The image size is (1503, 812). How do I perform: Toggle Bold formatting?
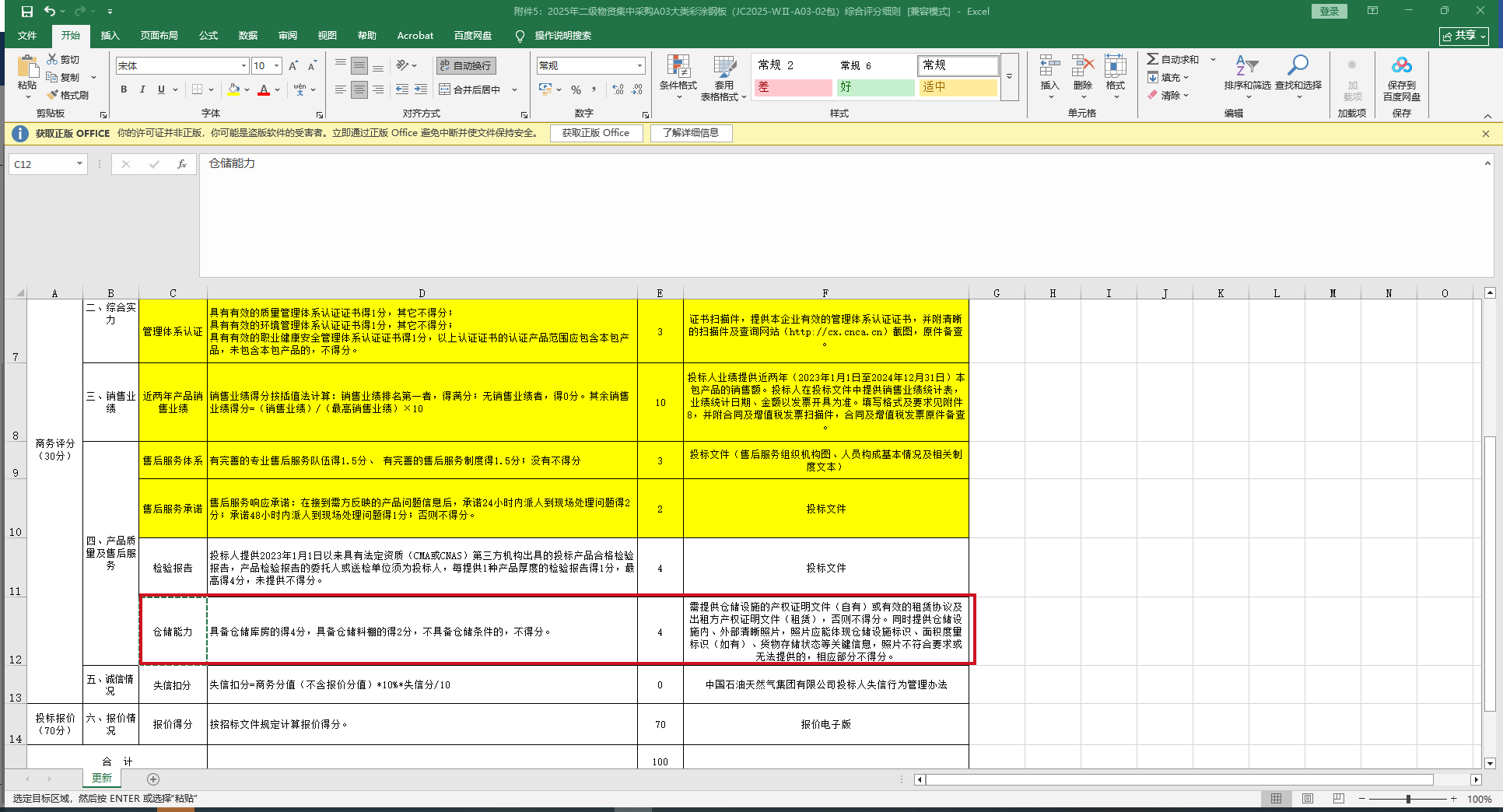pyautogui.click(x=124, y=89)
